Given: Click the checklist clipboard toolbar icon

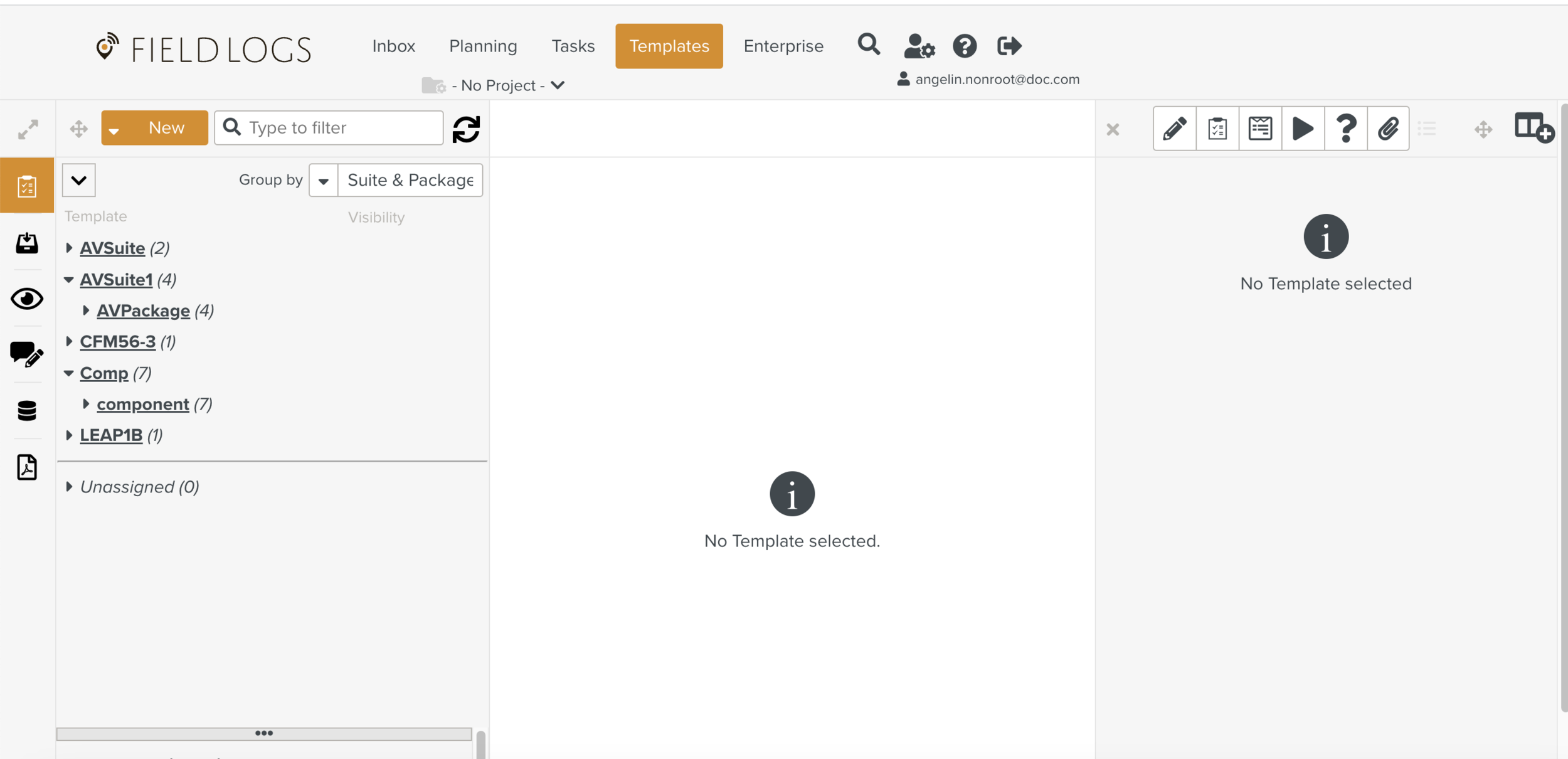Looking at the screenshot, I should 1217,129.
